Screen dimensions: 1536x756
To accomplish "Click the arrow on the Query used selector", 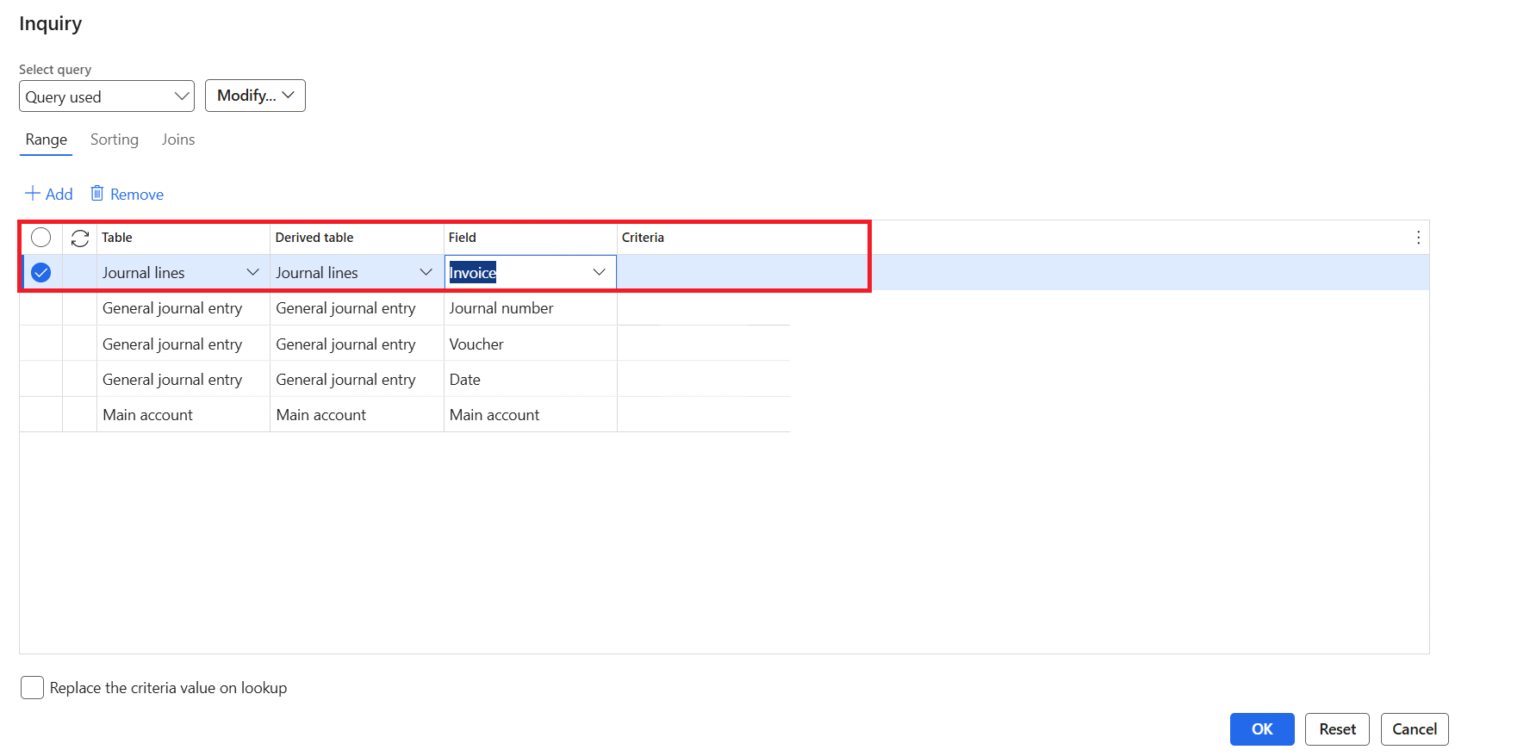I will [x=180, y=96].
